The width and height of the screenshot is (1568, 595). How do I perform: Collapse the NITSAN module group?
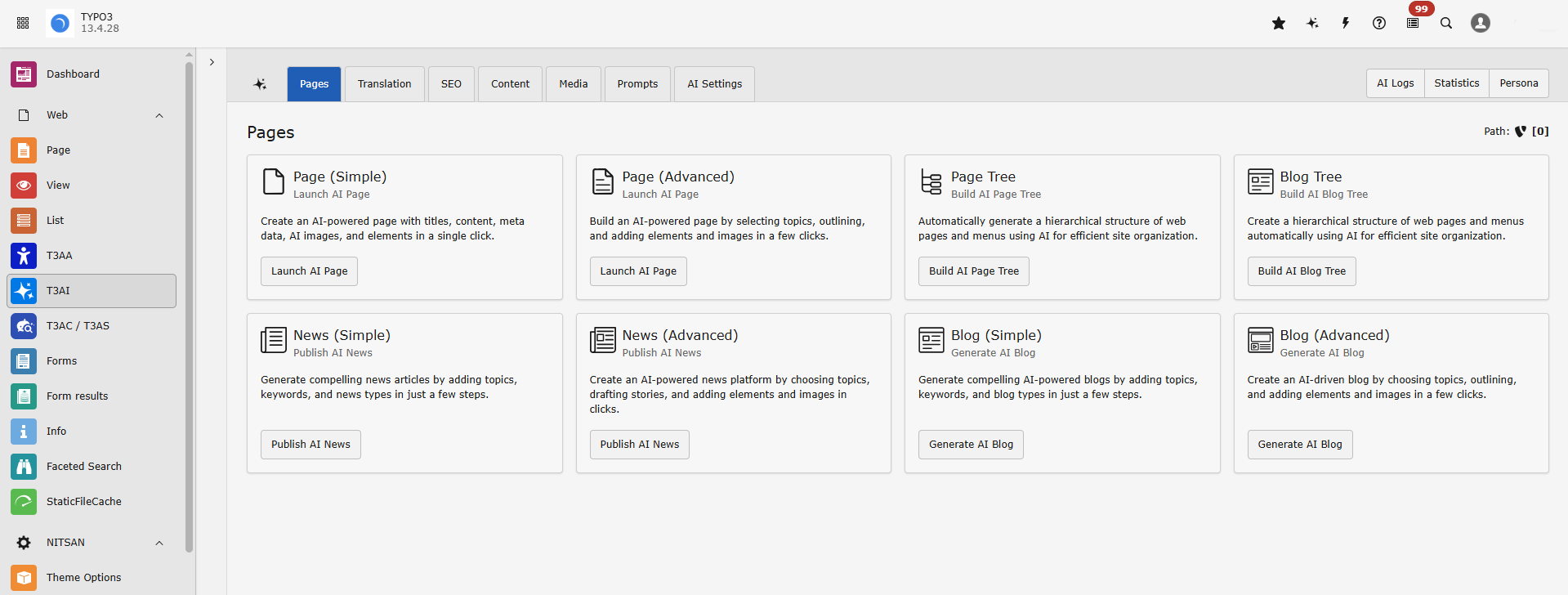(159, 543)
